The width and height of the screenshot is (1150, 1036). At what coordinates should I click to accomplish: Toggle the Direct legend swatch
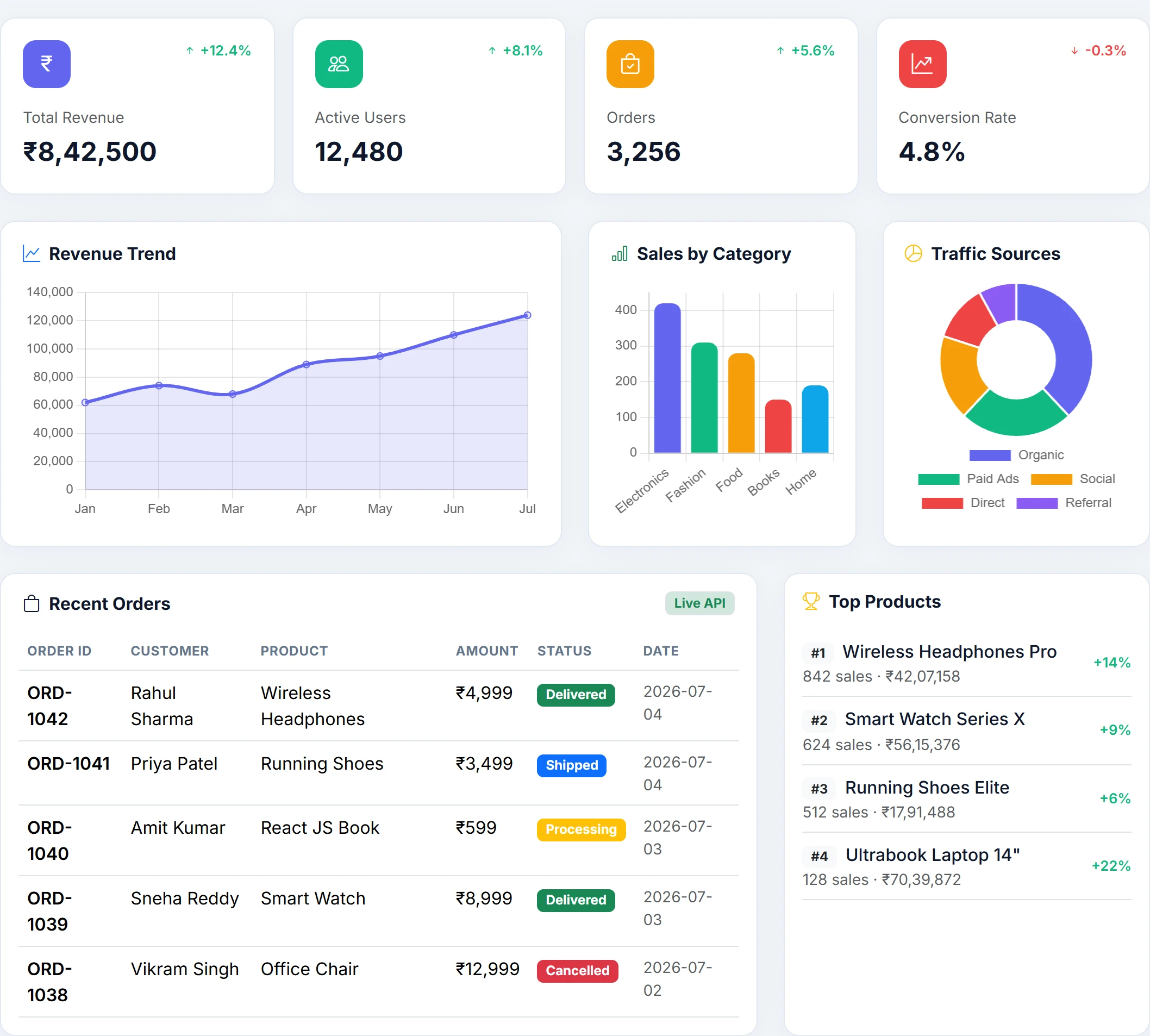coord(942,503)
